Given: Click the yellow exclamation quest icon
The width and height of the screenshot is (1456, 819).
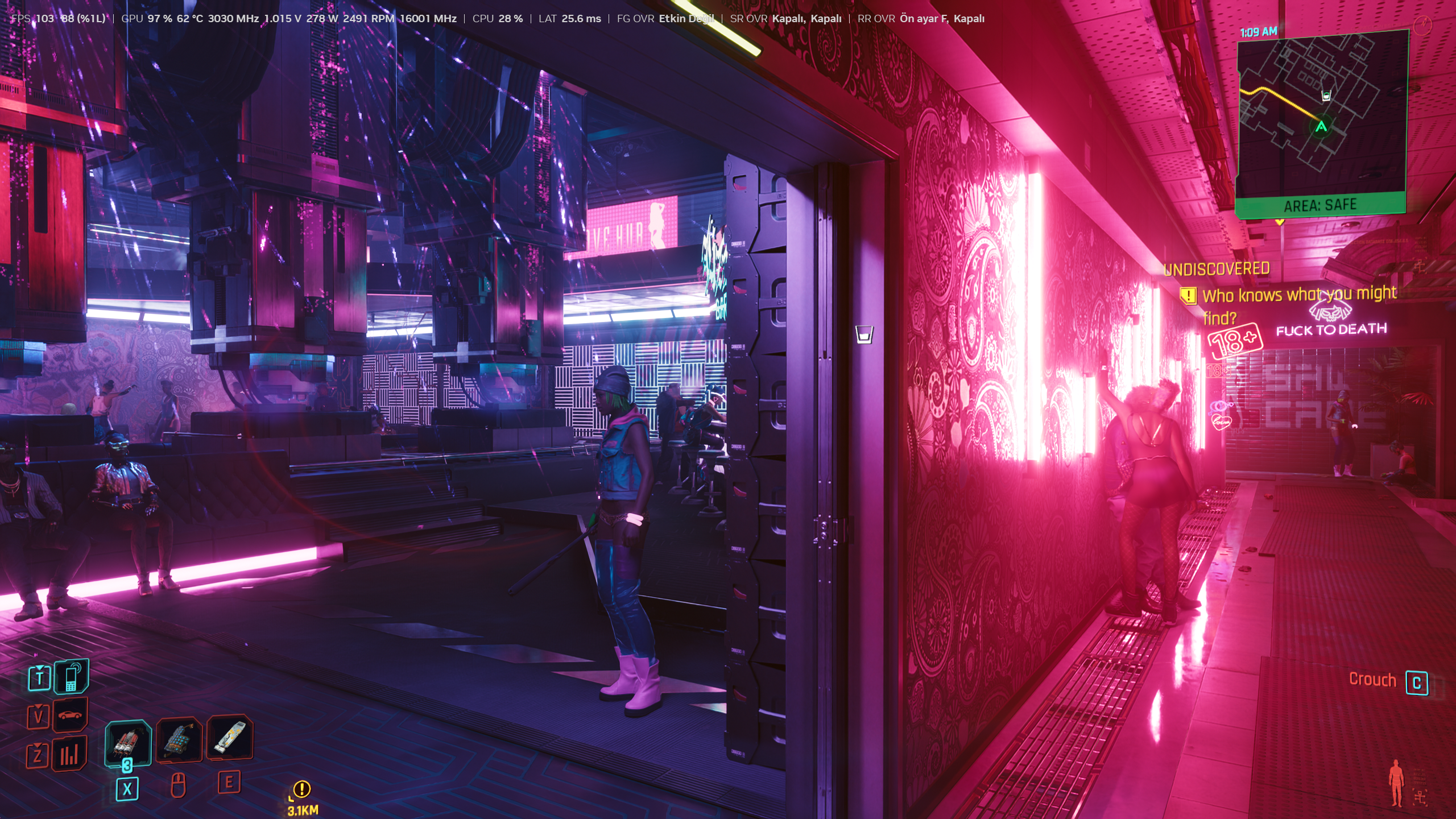Looking at the screenshot, I should point(1188,296).
